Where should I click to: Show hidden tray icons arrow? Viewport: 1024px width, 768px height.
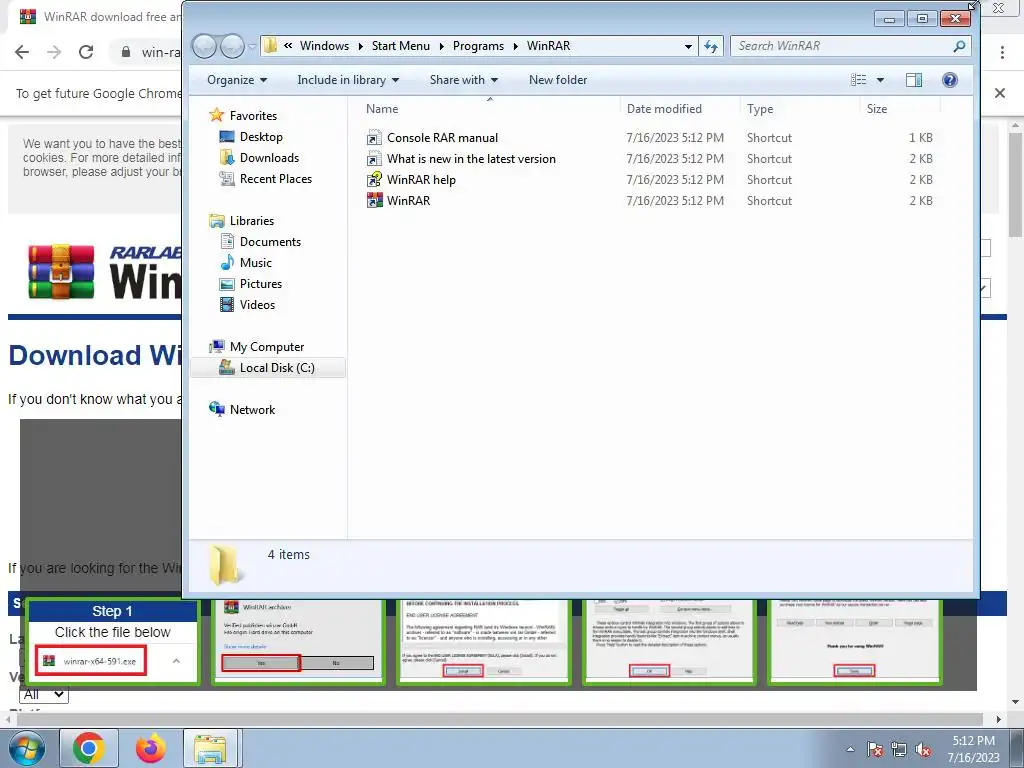(850, 750)
